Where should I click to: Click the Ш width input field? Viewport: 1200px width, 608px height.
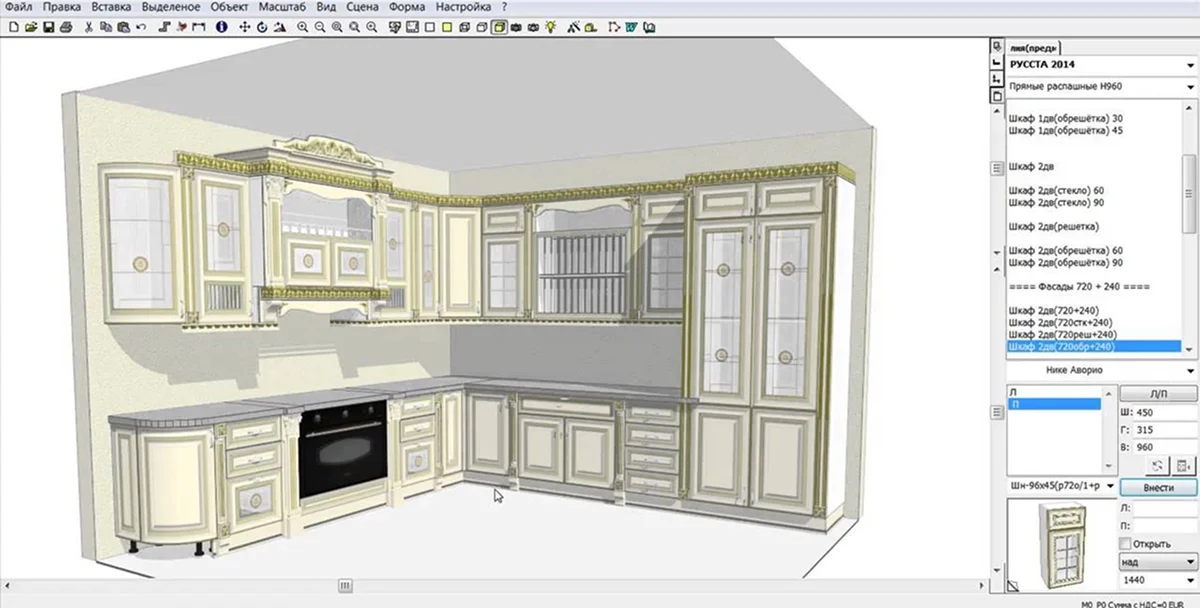(x=1166, y=412)
